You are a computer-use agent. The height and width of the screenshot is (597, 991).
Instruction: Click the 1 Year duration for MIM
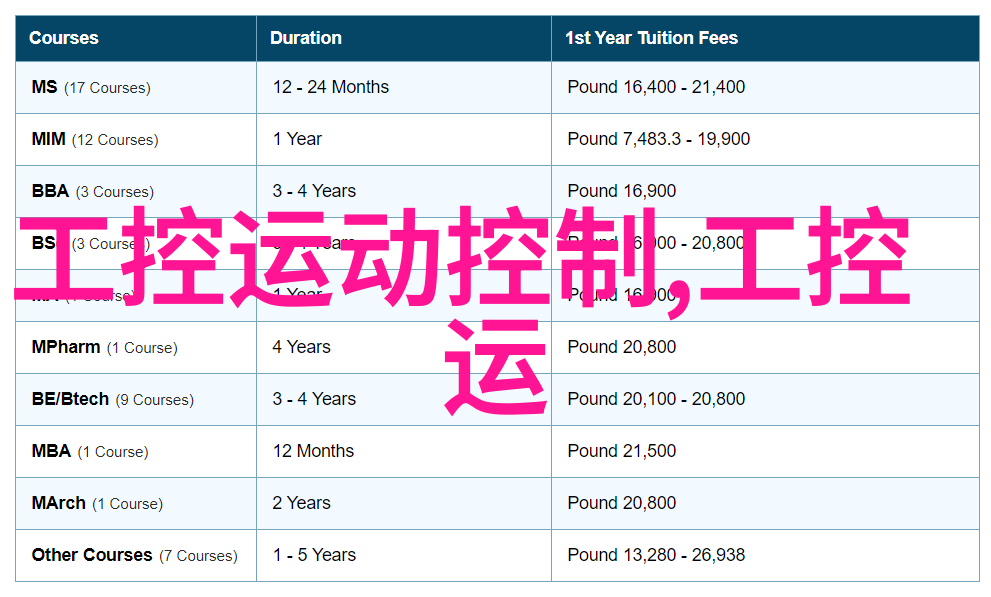297,139
